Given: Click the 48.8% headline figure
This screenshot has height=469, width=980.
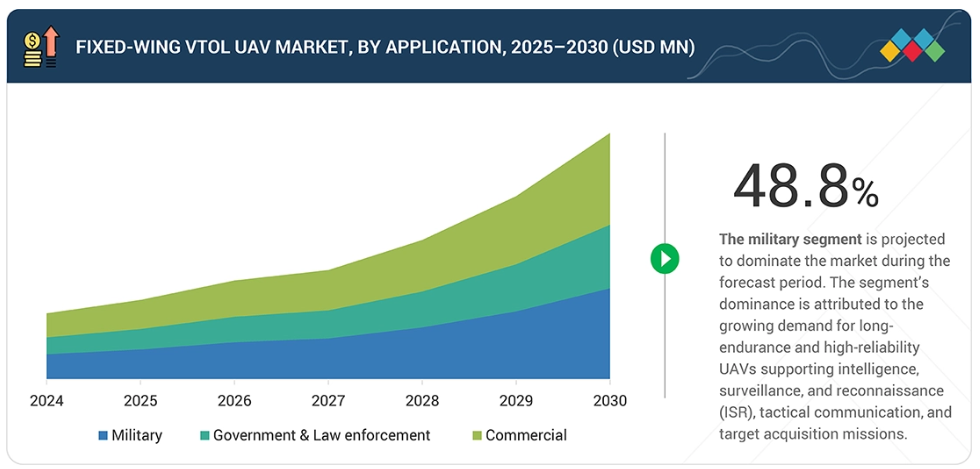Looking at the screenshot, I should [x=805, y=186].
